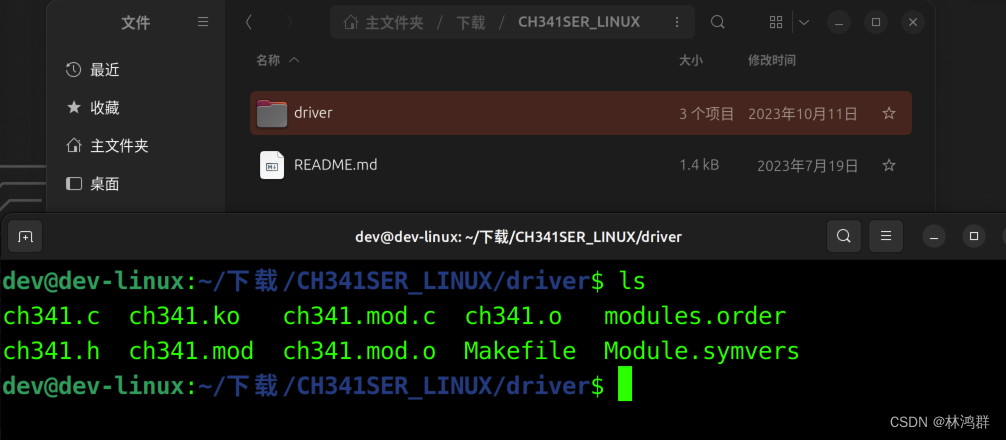Click the CH341SER_LINUX path breadcrumb
Screen dimensions: 1006x440
point(579,22)
